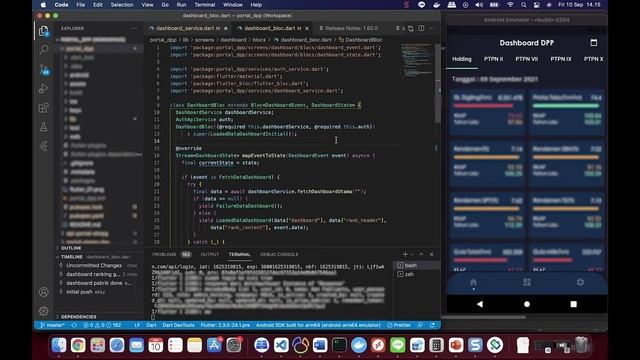Select zsh terminal in terminal list
The width and height of the screenshot is (640, 360).
pos(416,274)
